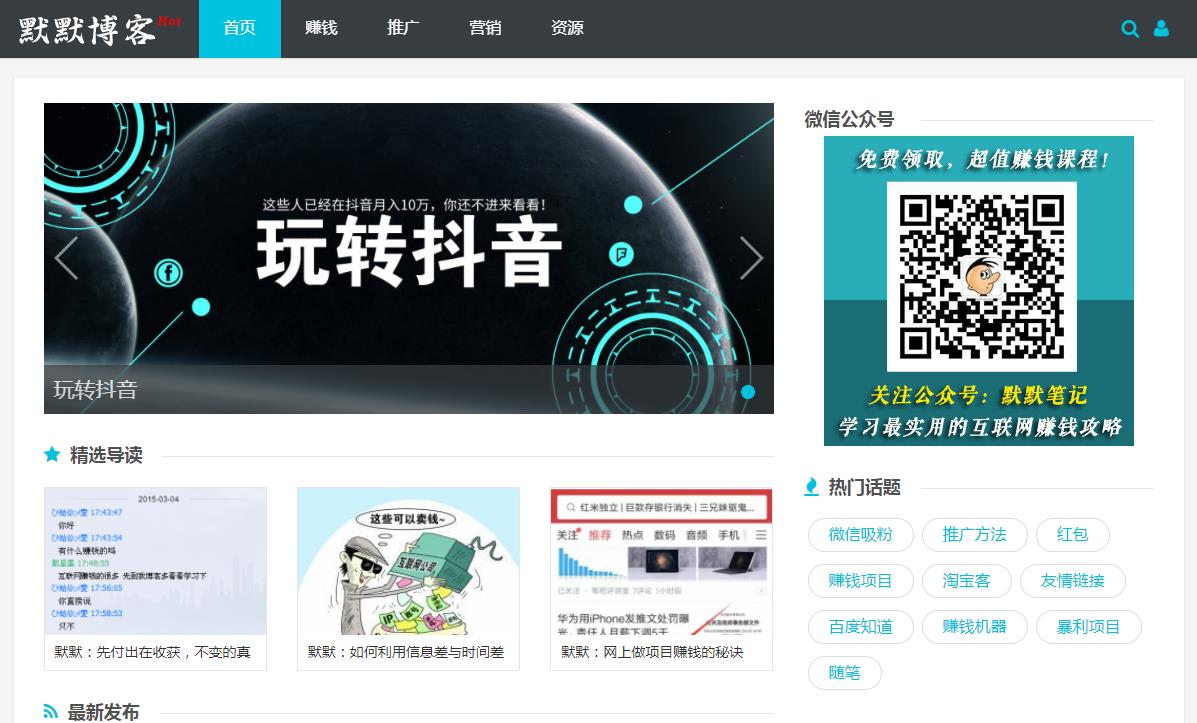The image size is (1197, 723).
Task: Open article 默默：网上做项目赚钱的秘诀
Action: 652,652
